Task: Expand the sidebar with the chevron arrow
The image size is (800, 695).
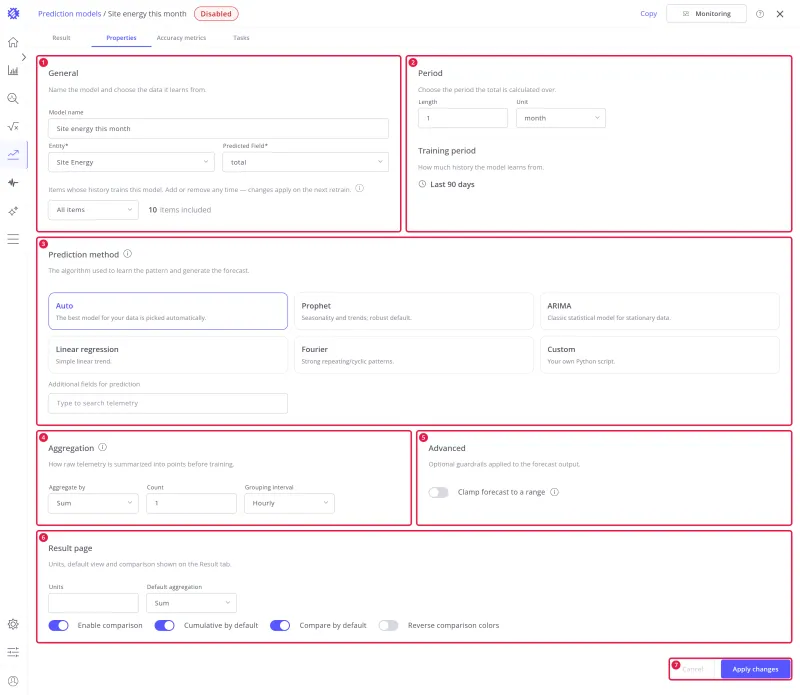Action: coord(24,57)
